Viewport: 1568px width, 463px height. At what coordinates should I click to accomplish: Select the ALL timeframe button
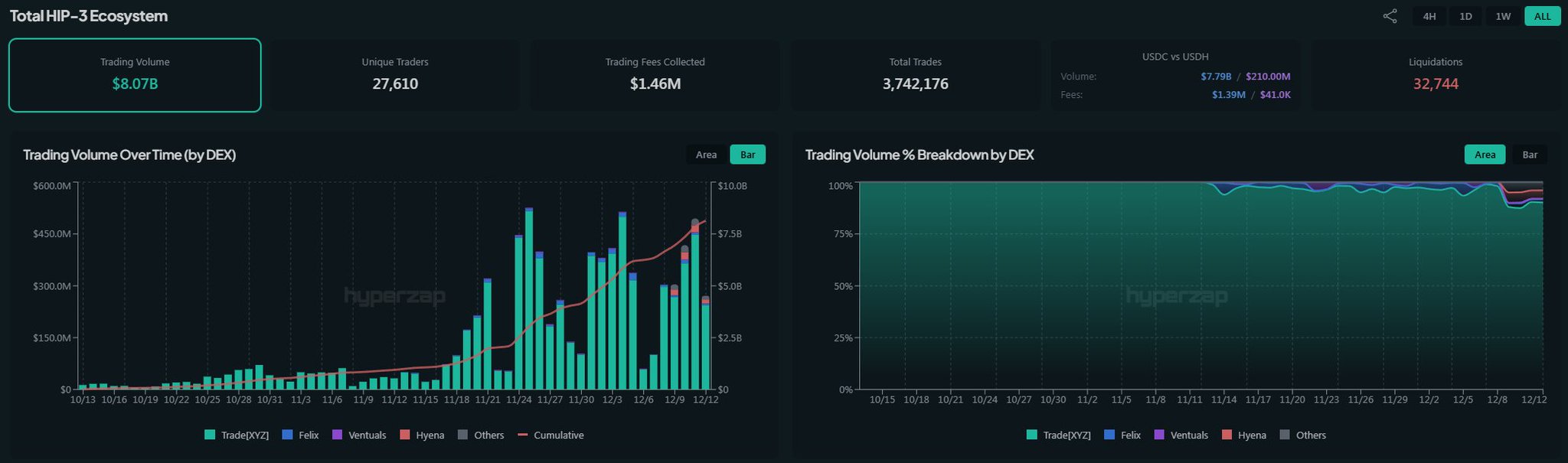1542,16
